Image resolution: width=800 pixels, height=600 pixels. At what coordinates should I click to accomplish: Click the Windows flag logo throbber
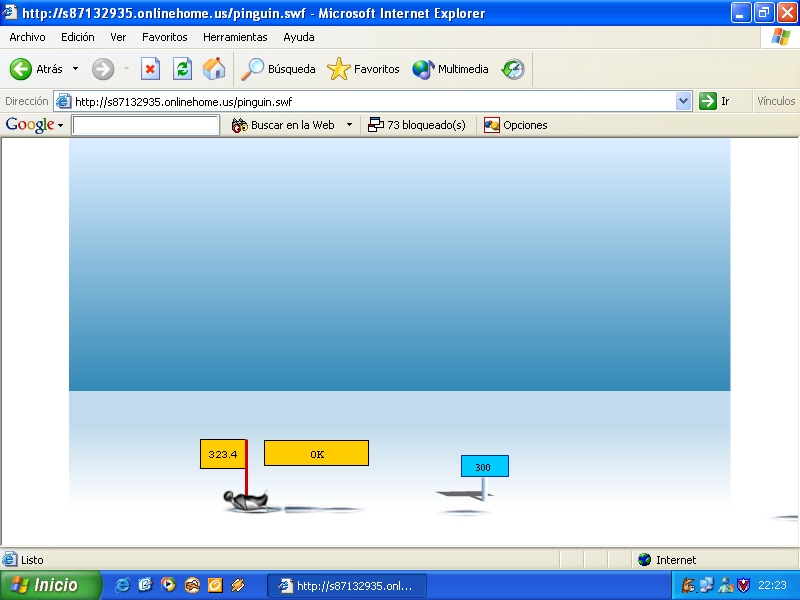click(780, 37)
